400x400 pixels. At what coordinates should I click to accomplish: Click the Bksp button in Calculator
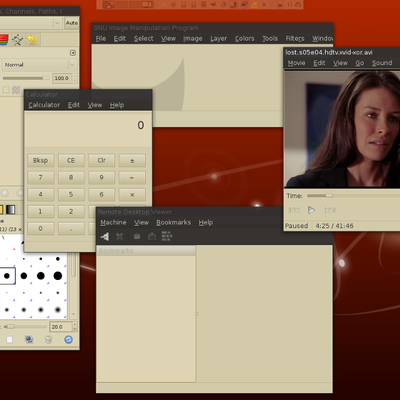point(41,160)
